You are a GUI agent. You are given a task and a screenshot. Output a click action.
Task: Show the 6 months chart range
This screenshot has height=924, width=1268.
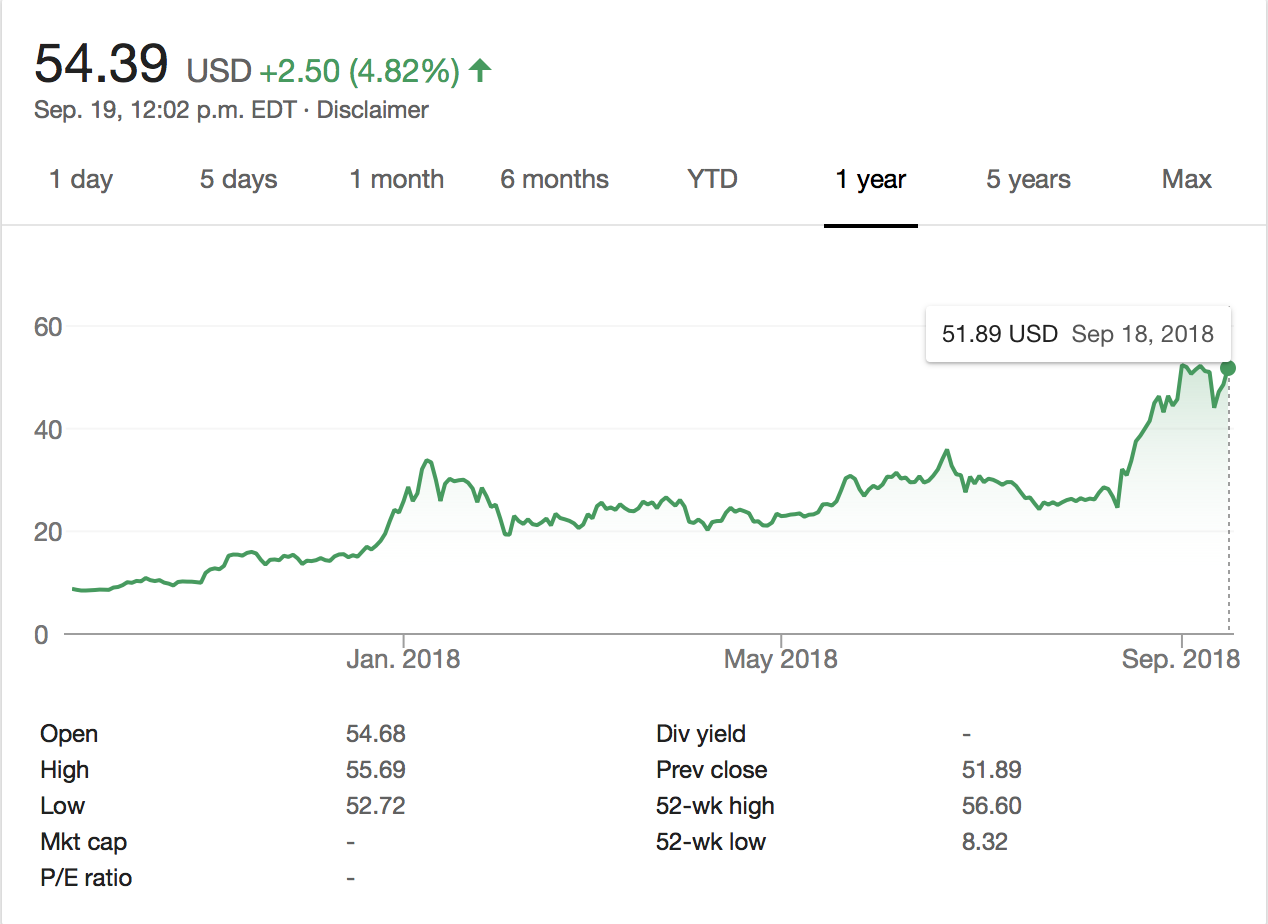(x=554, y=180)
